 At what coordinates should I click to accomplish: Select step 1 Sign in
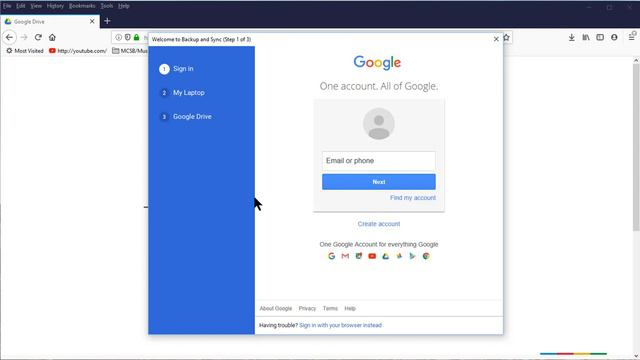coord(176,69)
